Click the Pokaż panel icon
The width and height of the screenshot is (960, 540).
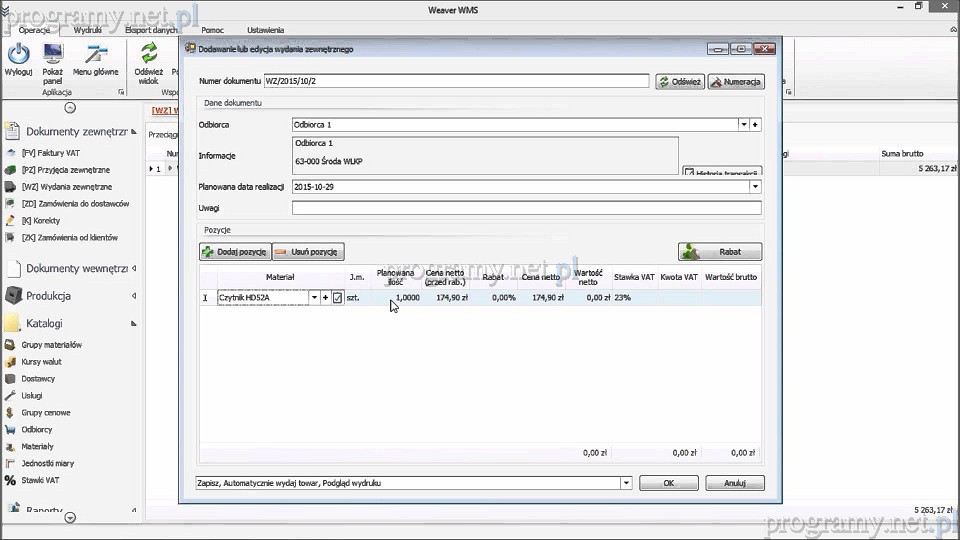tap(53, 55)
